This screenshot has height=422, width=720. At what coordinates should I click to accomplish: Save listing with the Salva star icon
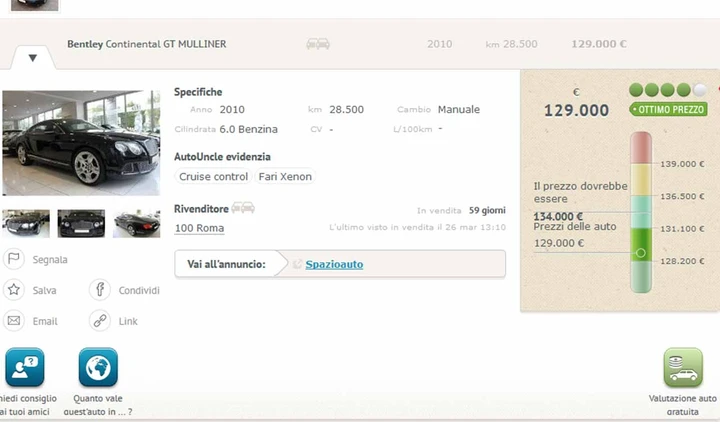14,290
